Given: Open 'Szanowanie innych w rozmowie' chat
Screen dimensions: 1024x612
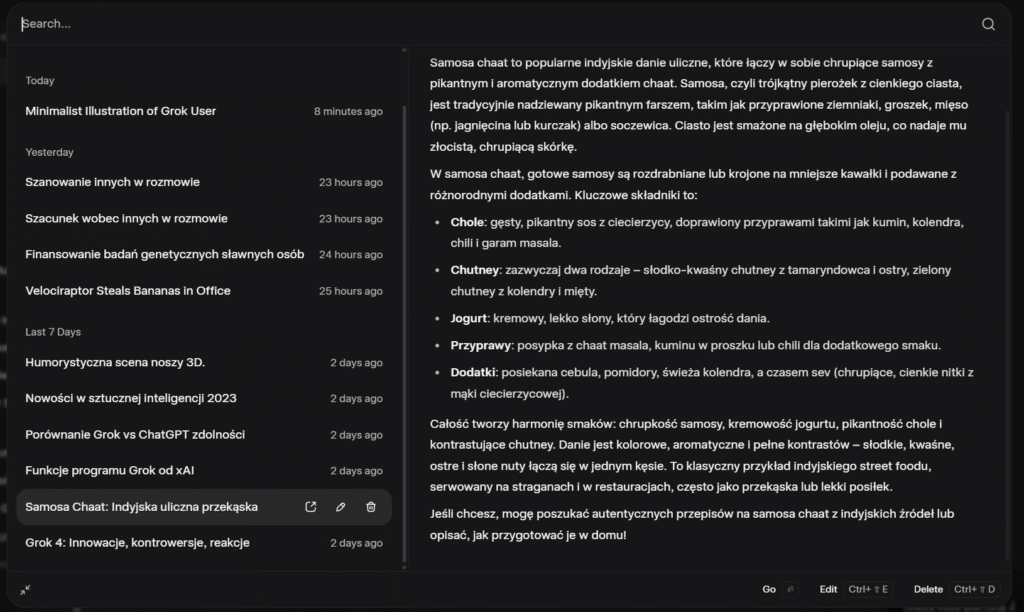Looking at the screenshot, I should click(x=204, y=182).
